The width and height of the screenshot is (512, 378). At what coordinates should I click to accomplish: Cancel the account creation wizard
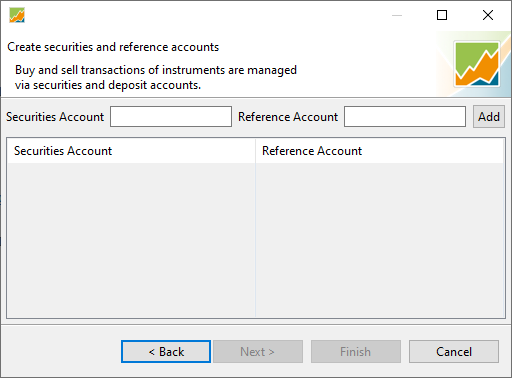tap(454, 351)
